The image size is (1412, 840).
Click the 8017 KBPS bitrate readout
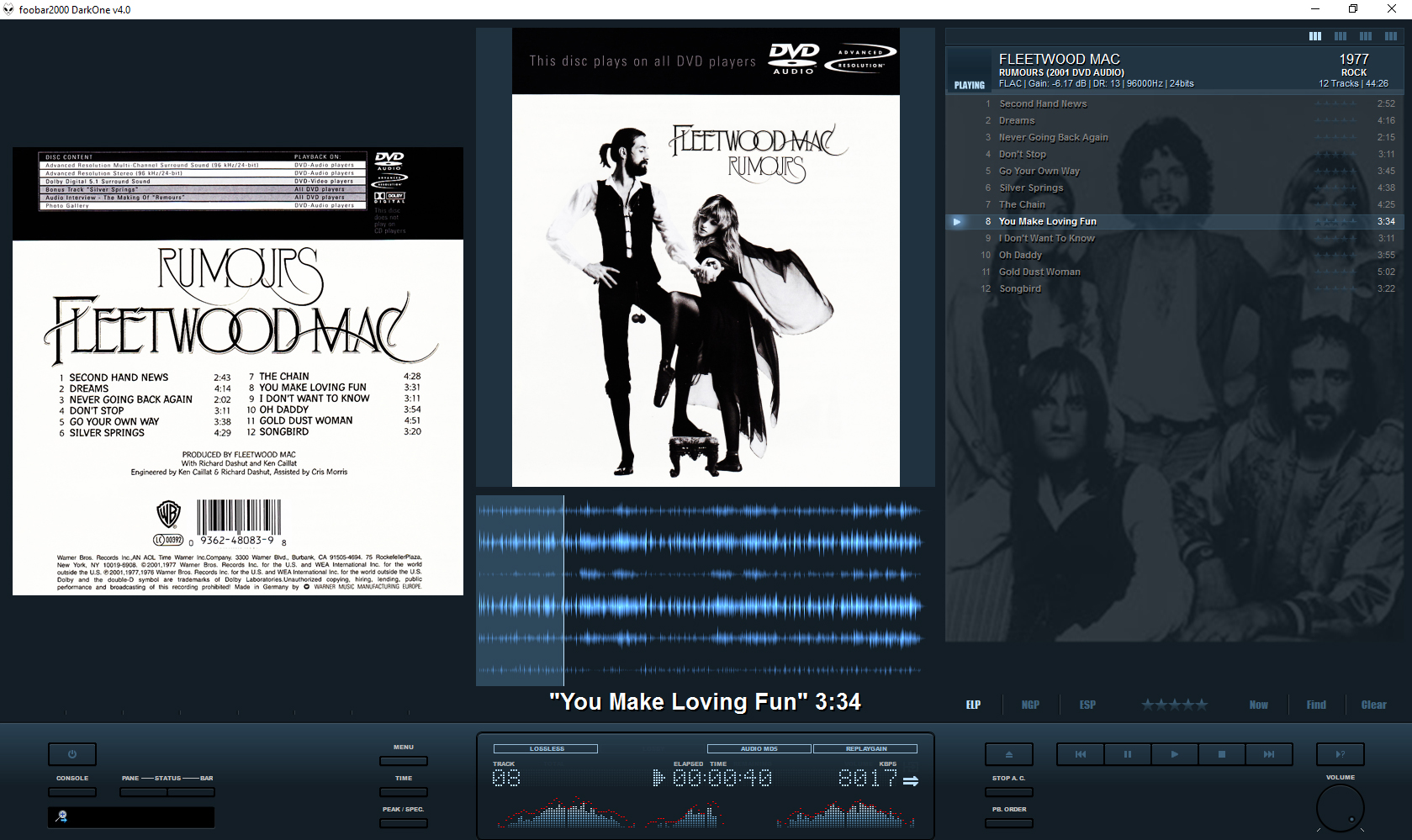pos(867,778)
